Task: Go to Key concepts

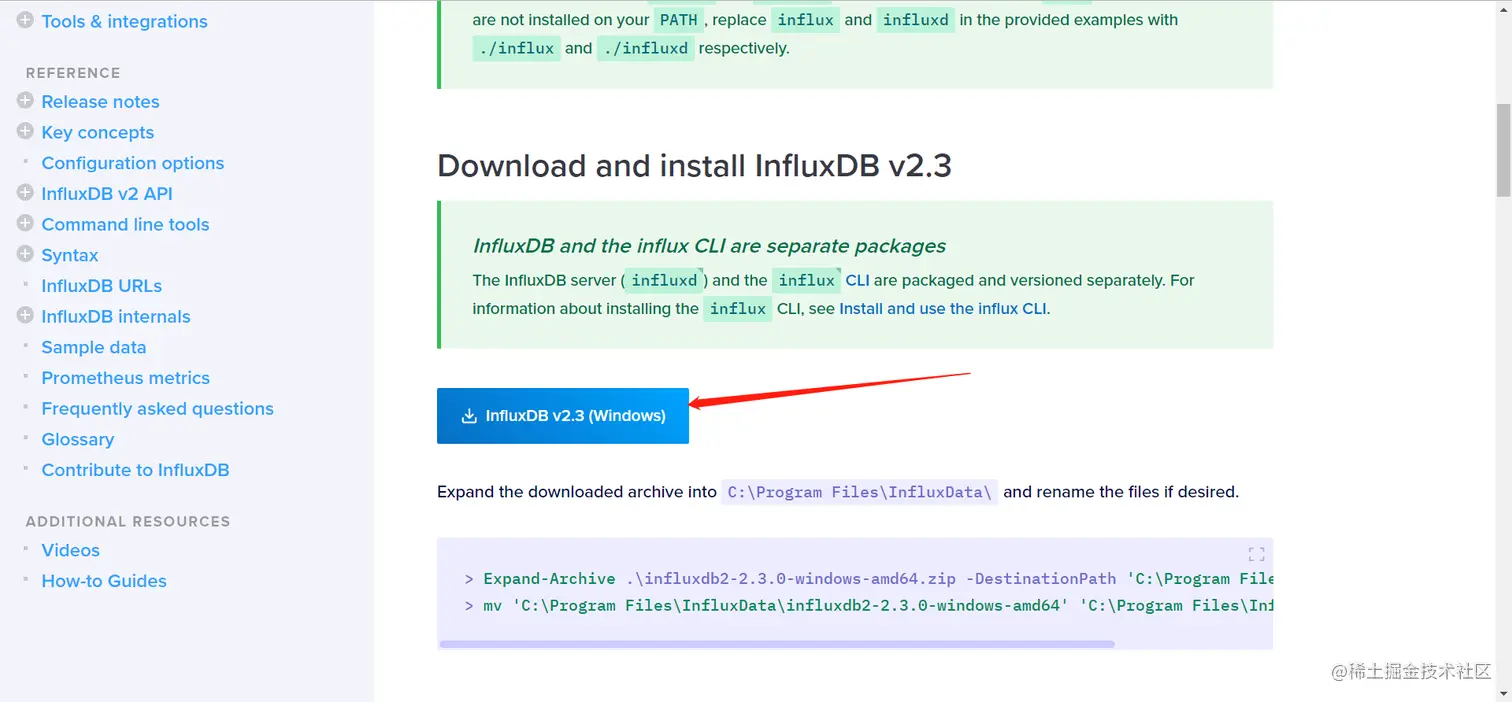Action: [97, 133]
